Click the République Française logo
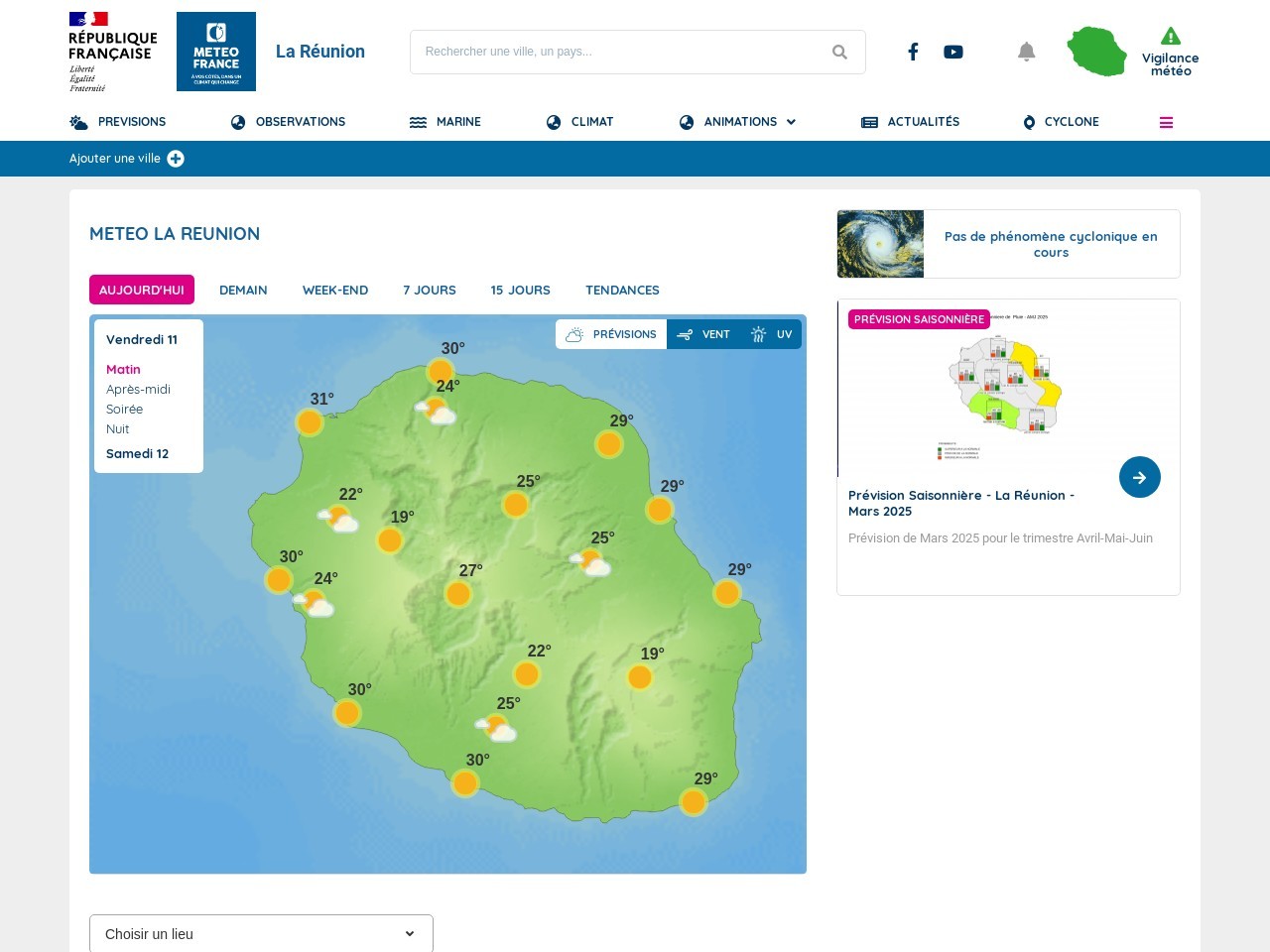The image size is (1270, 952). (112, 52)
